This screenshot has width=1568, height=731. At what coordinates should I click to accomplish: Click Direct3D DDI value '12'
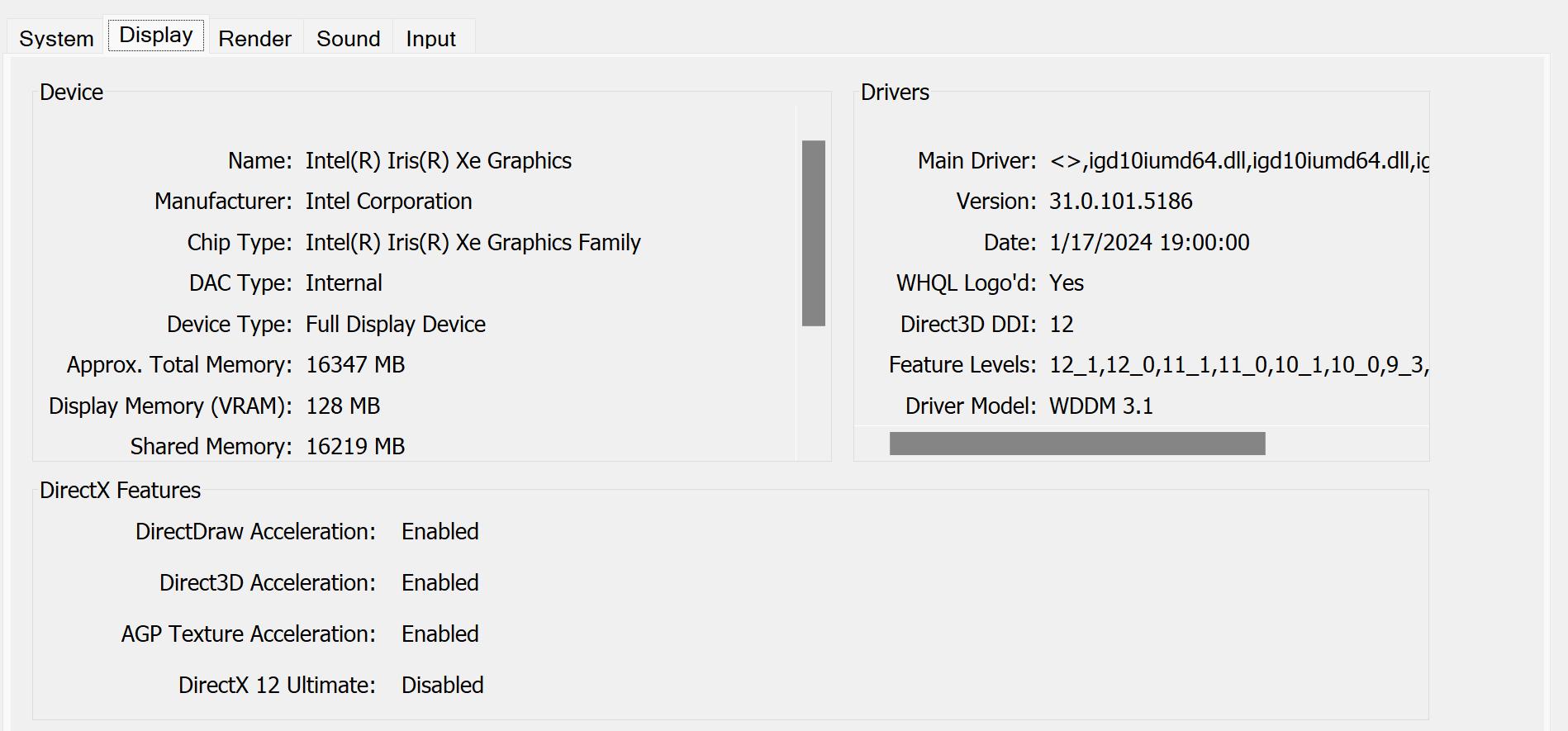1062,324
